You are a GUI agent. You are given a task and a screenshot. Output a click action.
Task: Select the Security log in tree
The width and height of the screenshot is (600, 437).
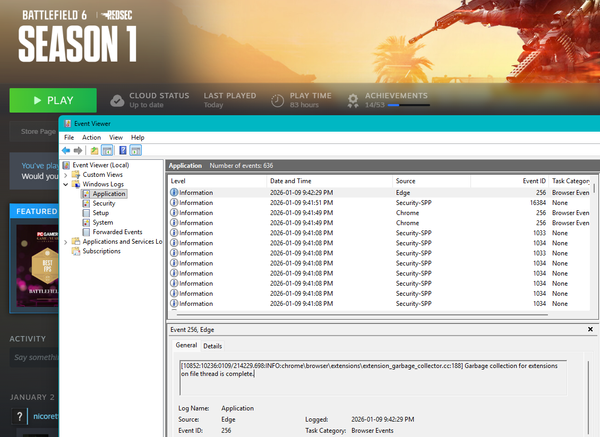[104, 203]
